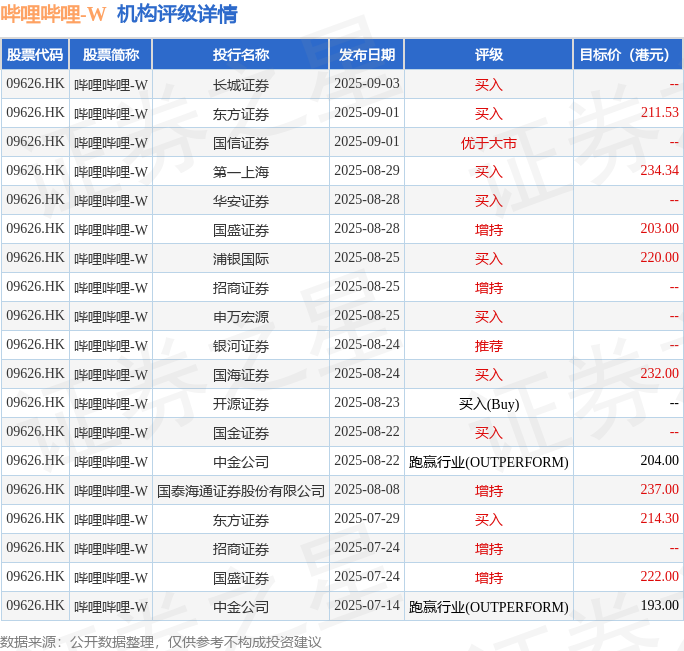Click the 优于大市 rating
684x651 pixels.
point(489,143)
